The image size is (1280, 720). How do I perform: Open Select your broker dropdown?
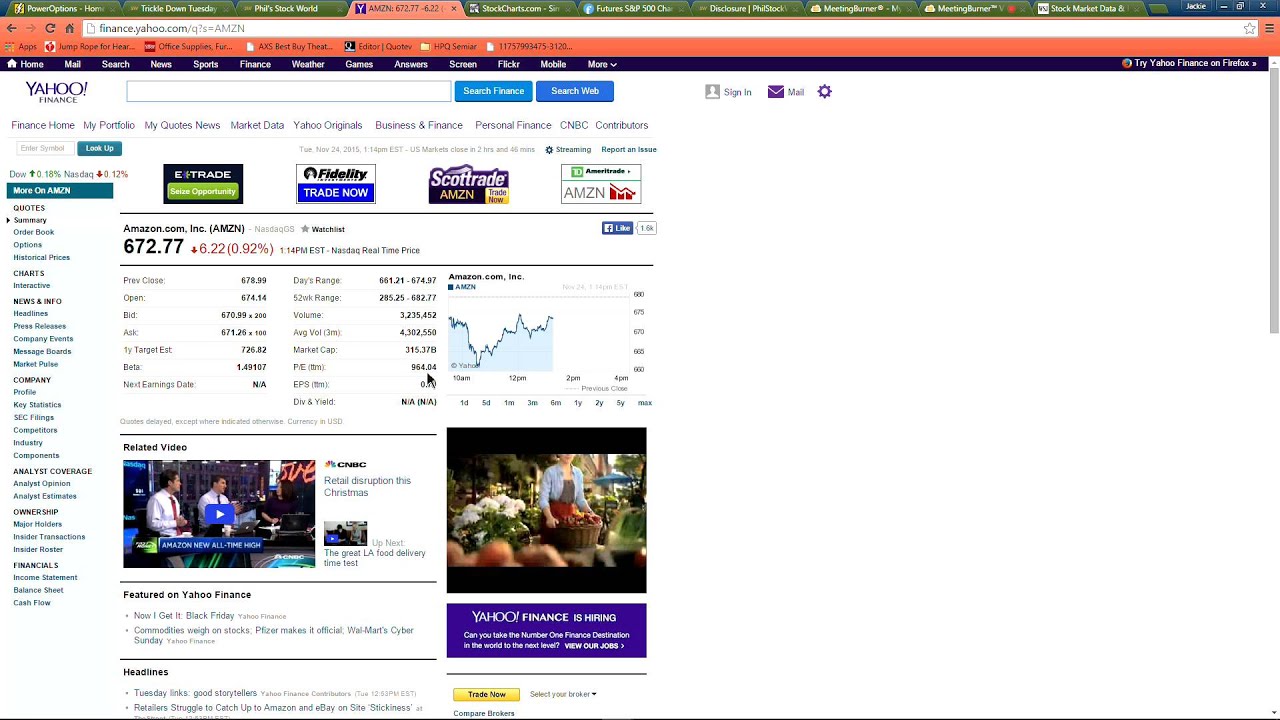coord(563,694)
